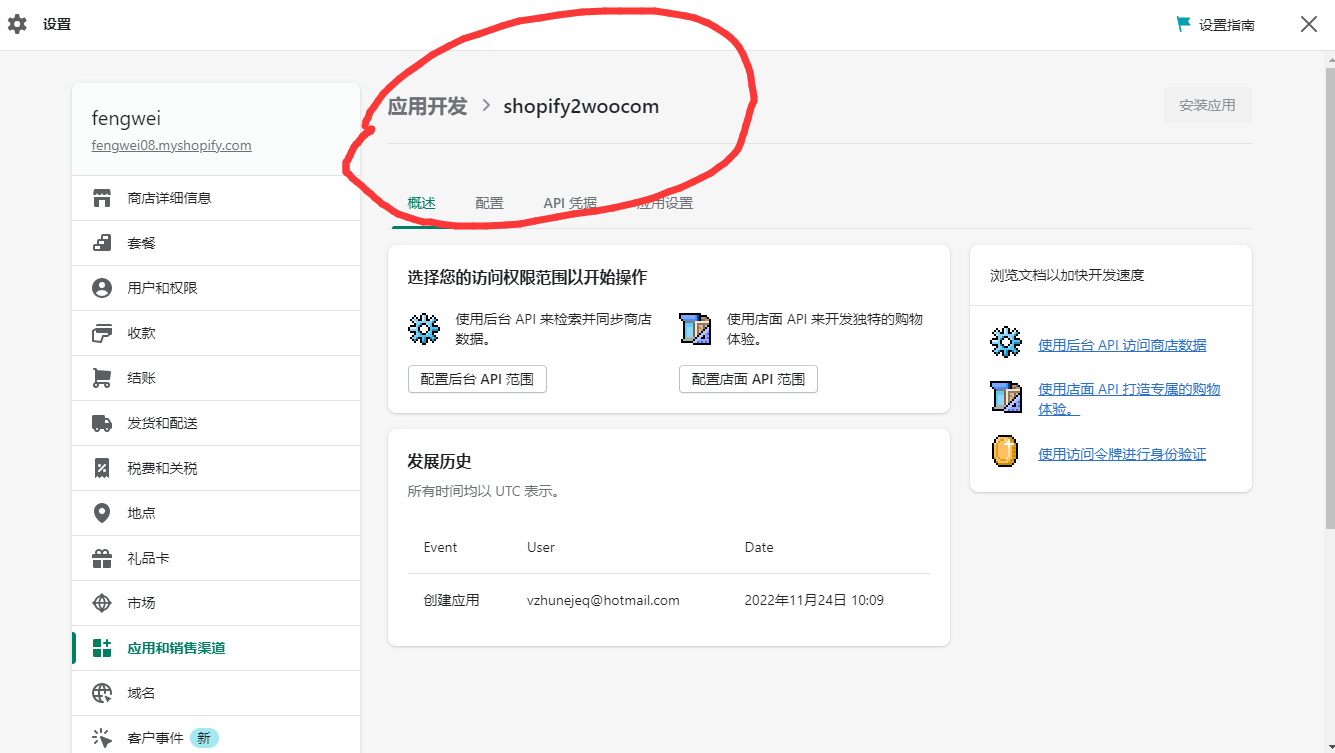Open 客户事件 settings
Image resolution: width=1335 pixels, height=753 pixels.
216,735
